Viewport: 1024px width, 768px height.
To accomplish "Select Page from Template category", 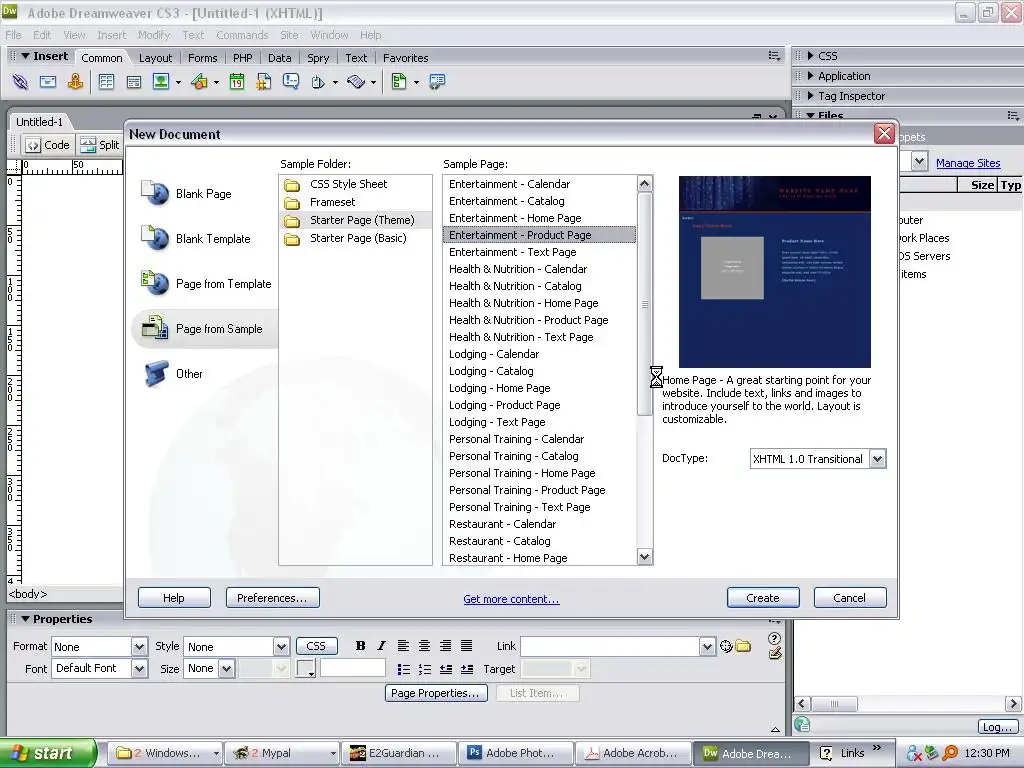I will (x=206, y=283).
